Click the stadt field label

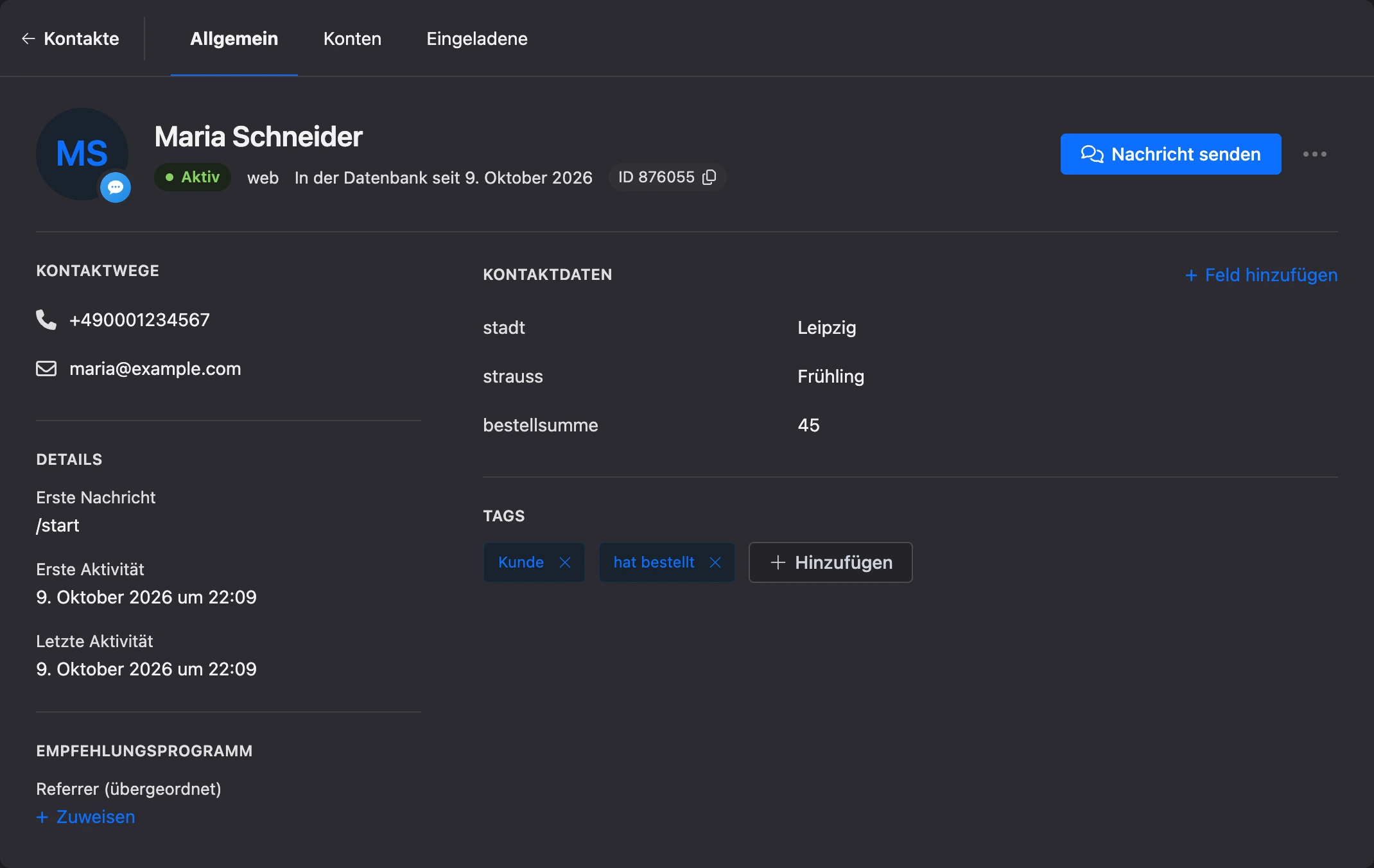click(504, 328)
